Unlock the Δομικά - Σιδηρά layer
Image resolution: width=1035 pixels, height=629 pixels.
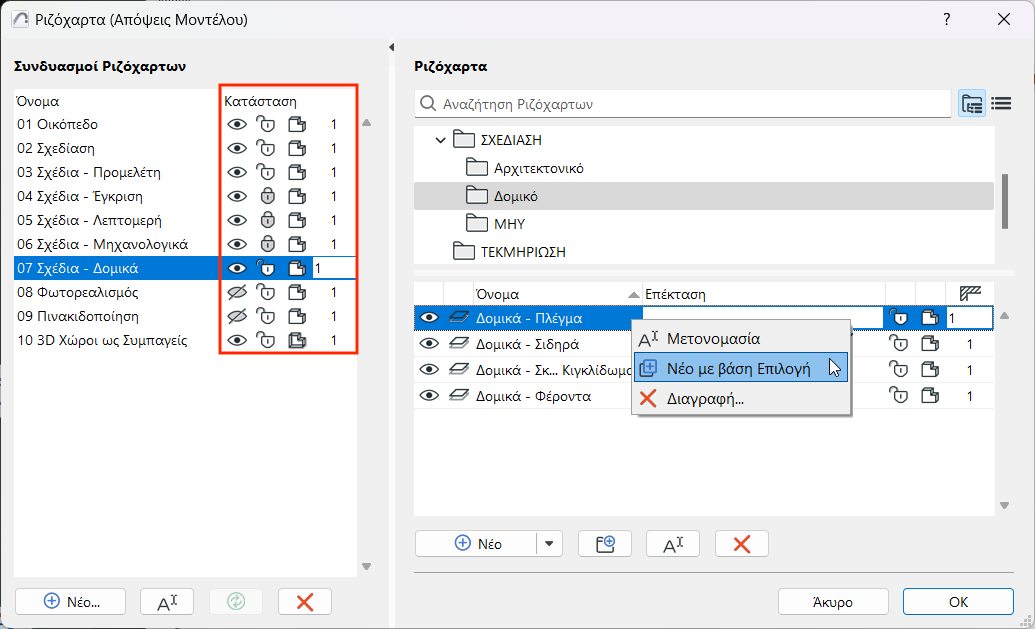pyautogui.click(x=899, y=343)
